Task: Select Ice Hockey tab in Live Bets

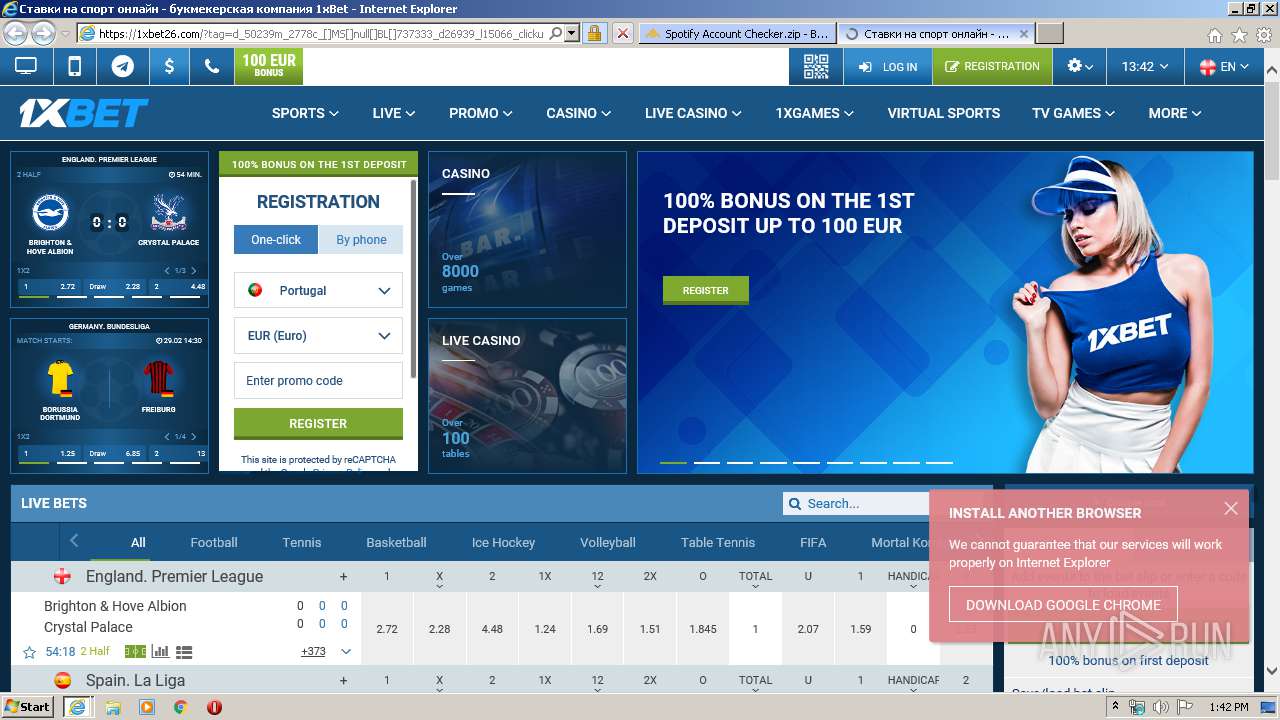Action: point(503,542)
